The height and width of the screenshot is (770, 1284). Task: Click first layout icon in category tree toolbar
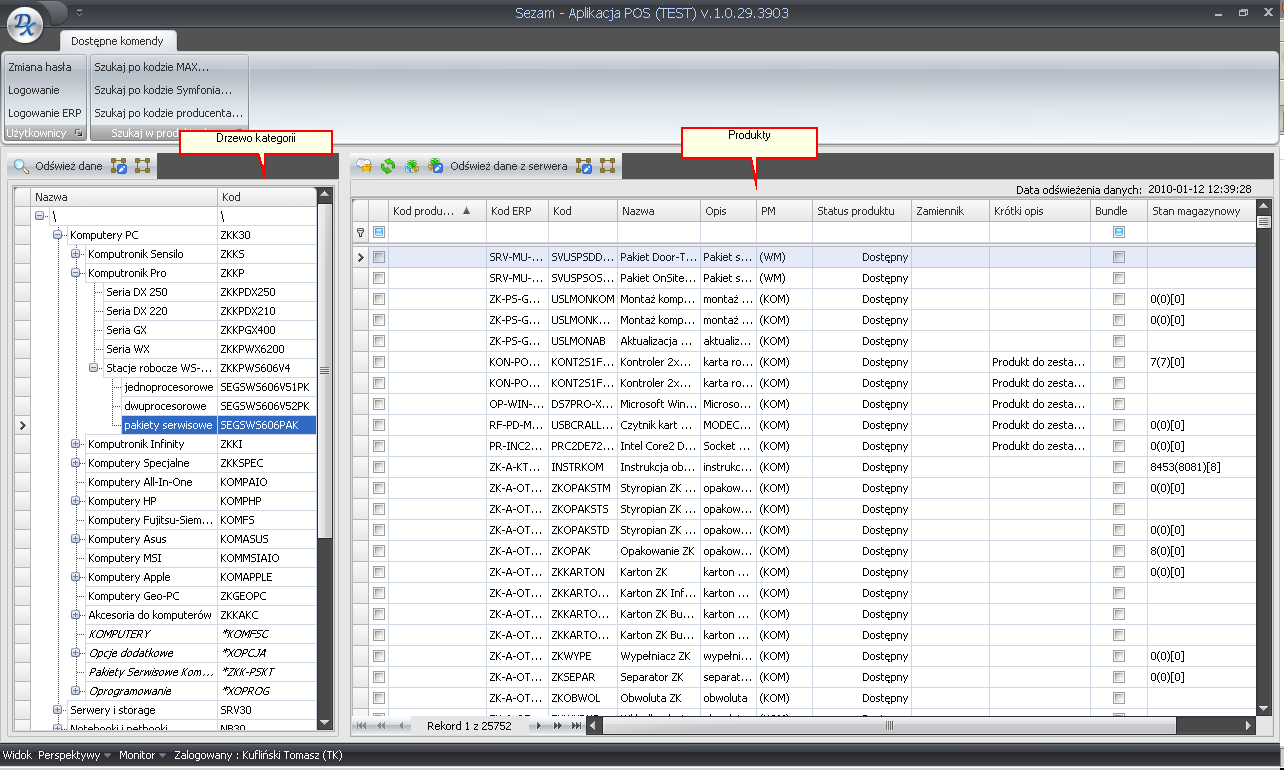(x=119, y=167)
